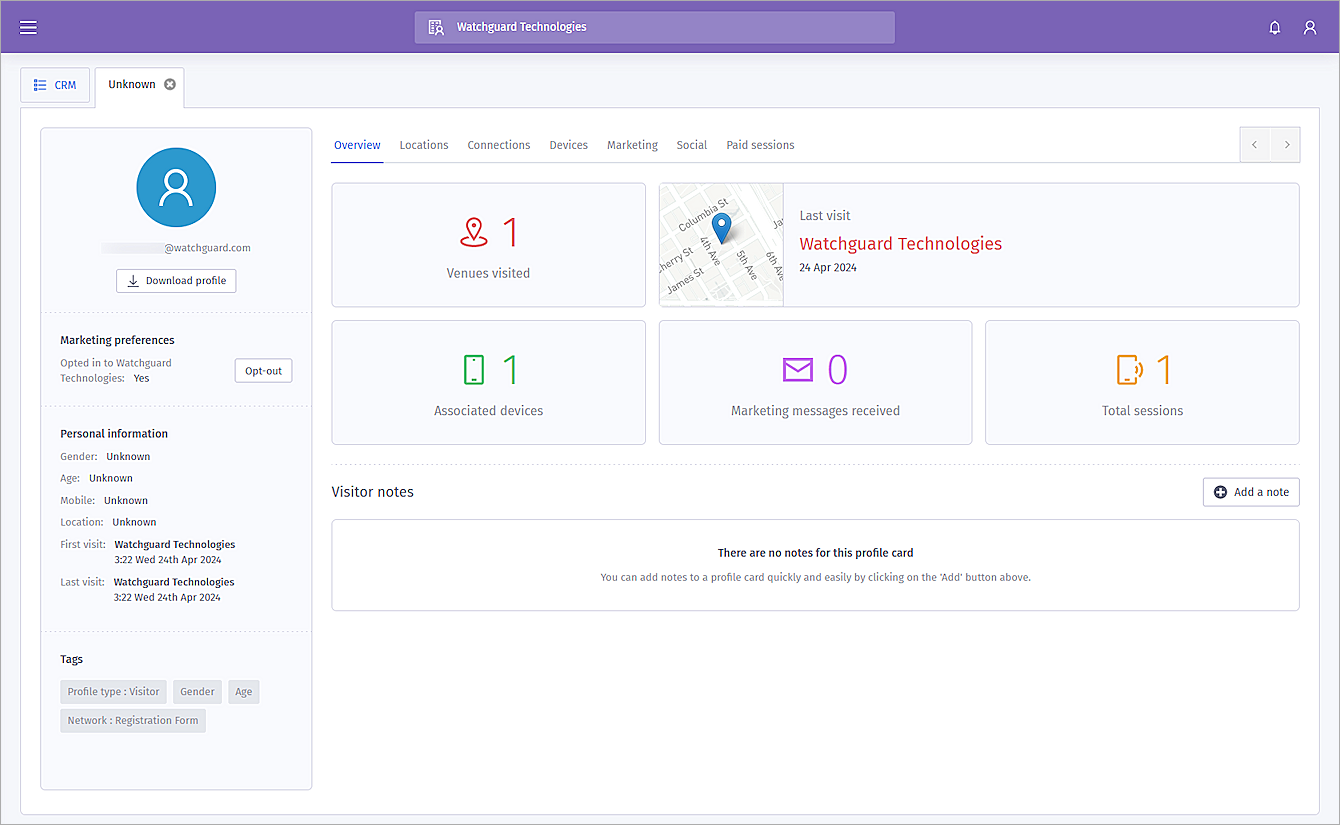Click the purple Marketing messages envelope icon
This screenshot has height=825, width=1340.
coord(798,369)
